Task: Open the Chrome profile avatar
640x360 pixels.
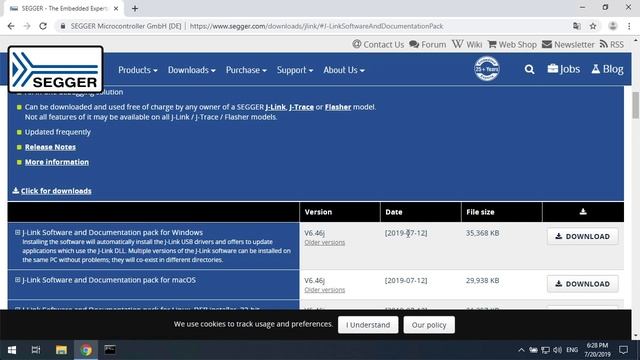Action: tap(613, 26)
